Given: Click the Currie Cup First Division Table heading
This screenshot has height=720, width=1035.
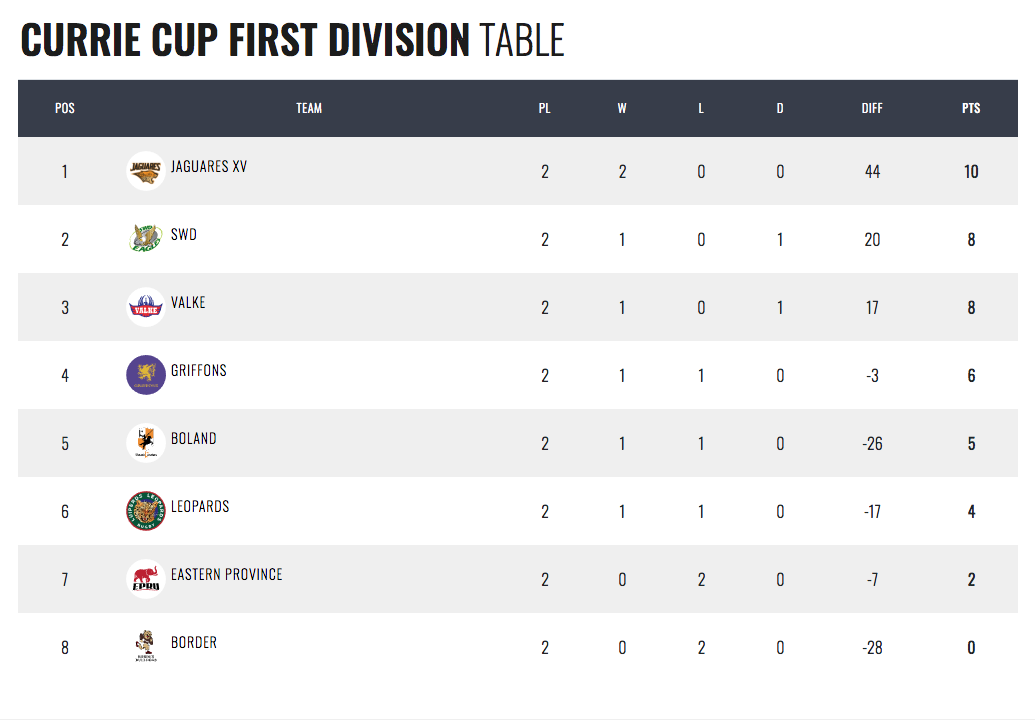Looking at the screenshot, I should pos(292,40).
